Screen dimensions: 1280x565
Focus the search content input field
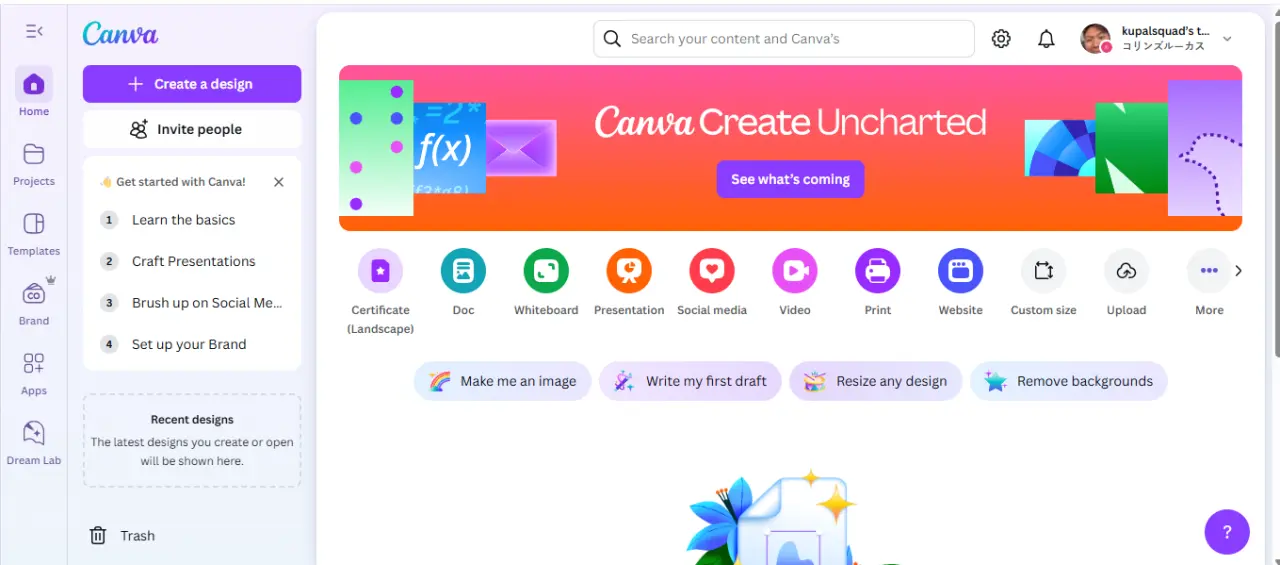[x=784, y=39]
